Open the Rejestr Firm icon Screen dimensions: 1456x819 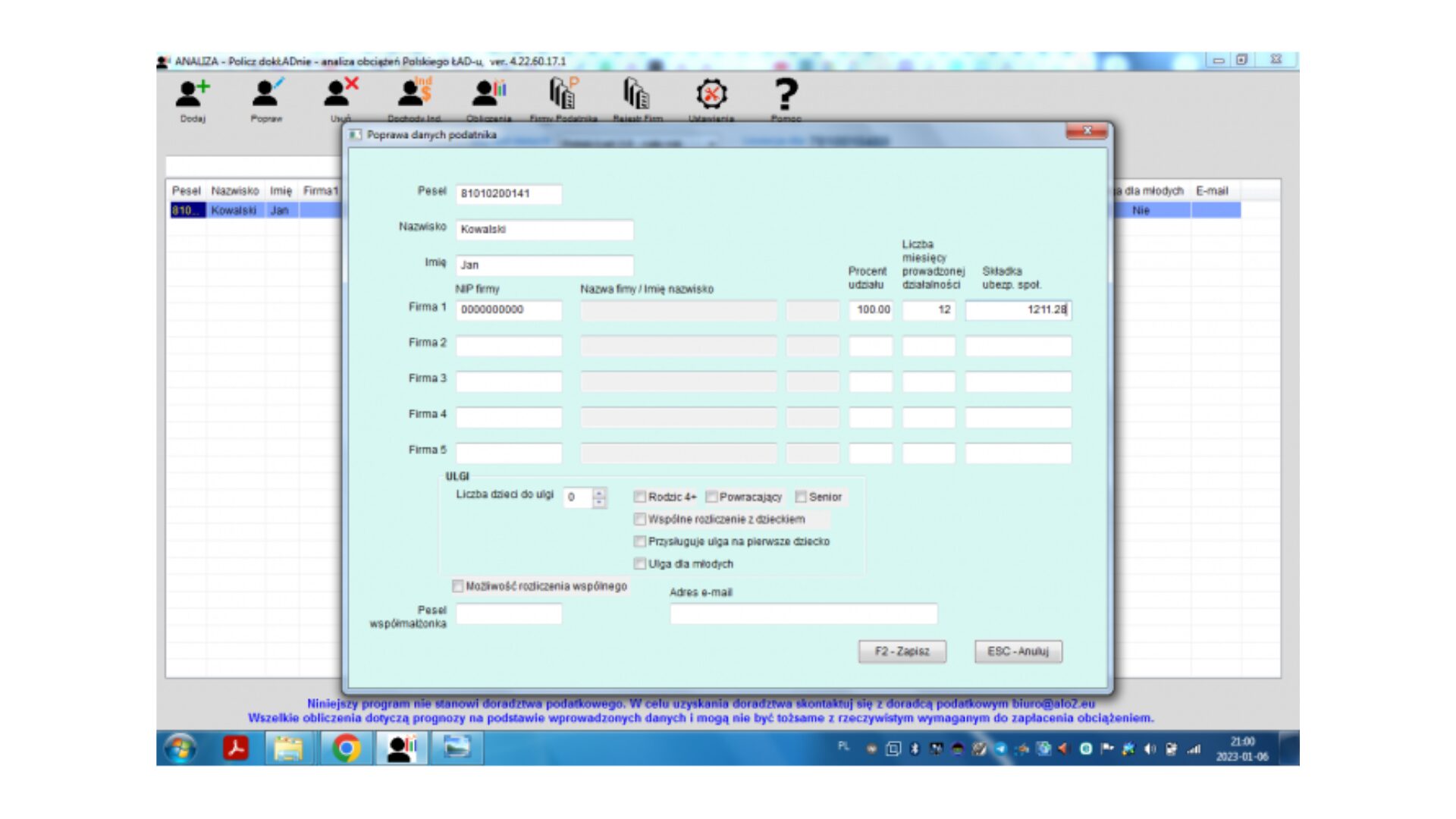637,95
